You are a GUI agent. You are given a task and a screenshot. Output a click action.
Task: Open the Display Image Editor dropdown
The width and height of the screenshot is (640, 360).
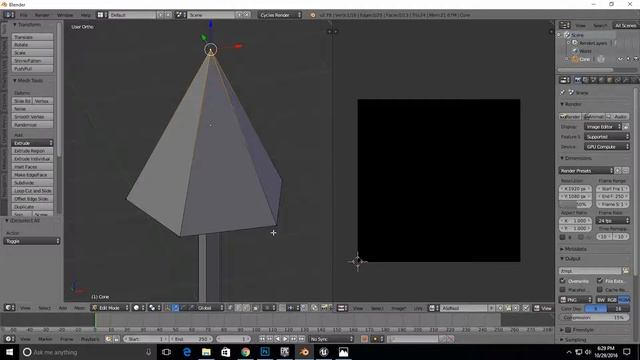pos(602,127)
